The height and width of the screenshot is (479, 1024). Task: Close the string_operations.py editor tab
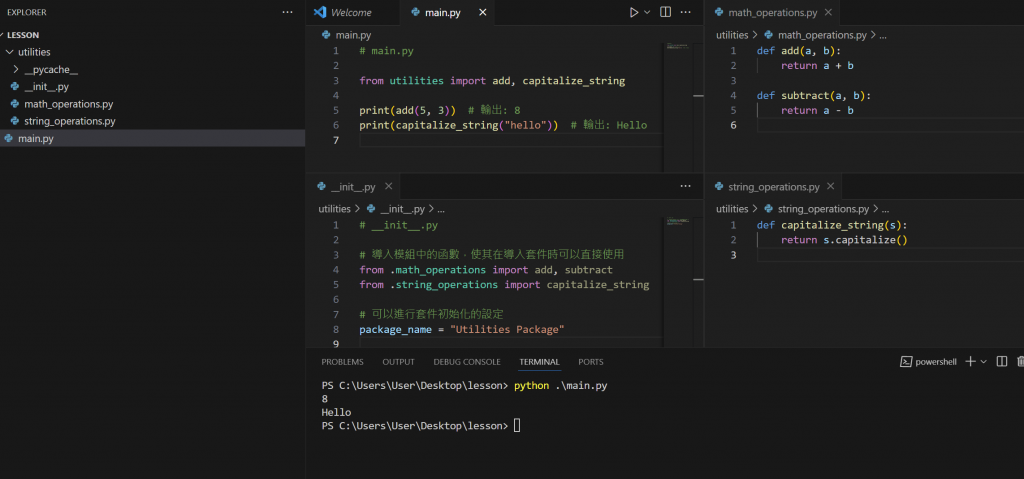tap(831, 186)
